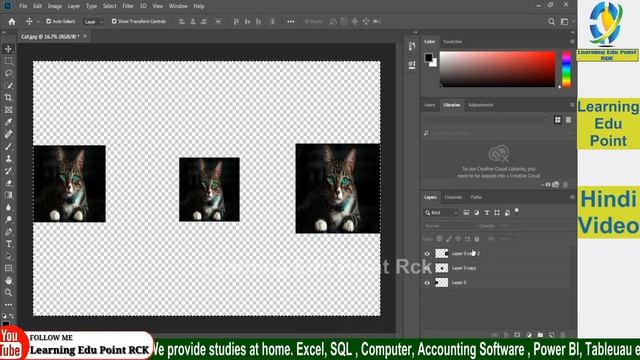
Task: Toggle layer filtering on/off switch
Action: tap(517, 211)
